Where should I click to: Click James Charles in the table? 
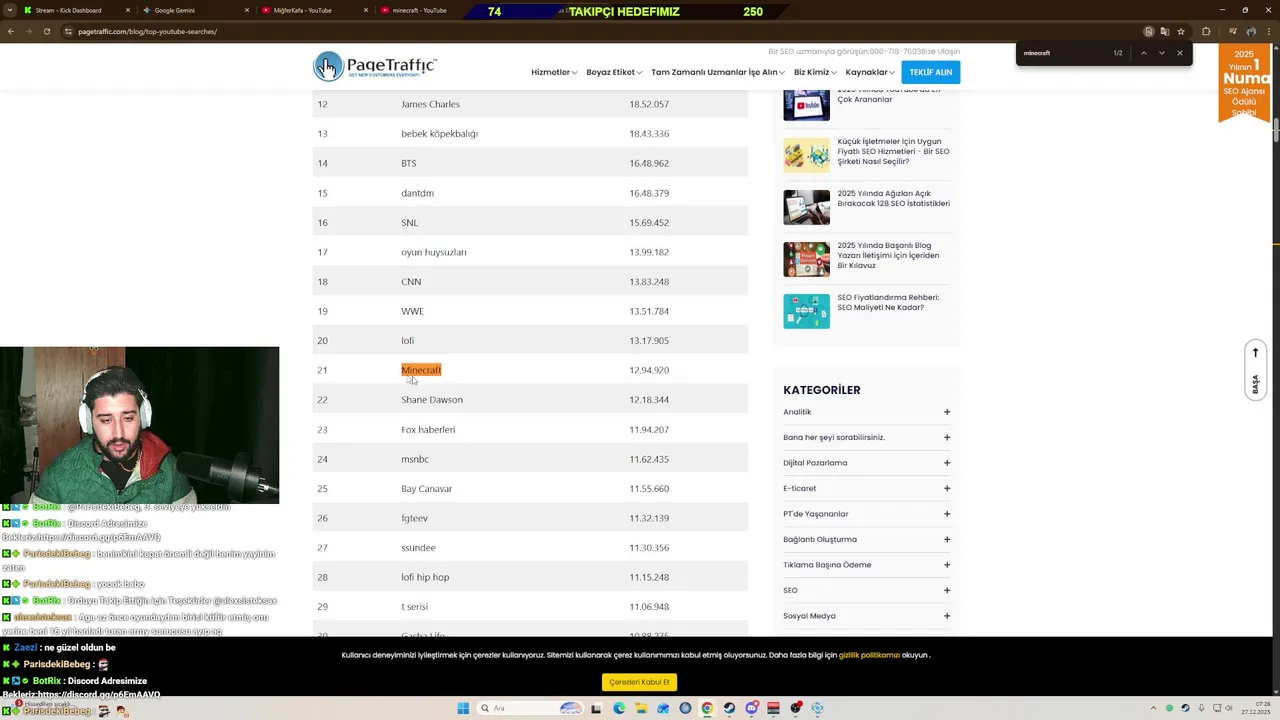430,104
